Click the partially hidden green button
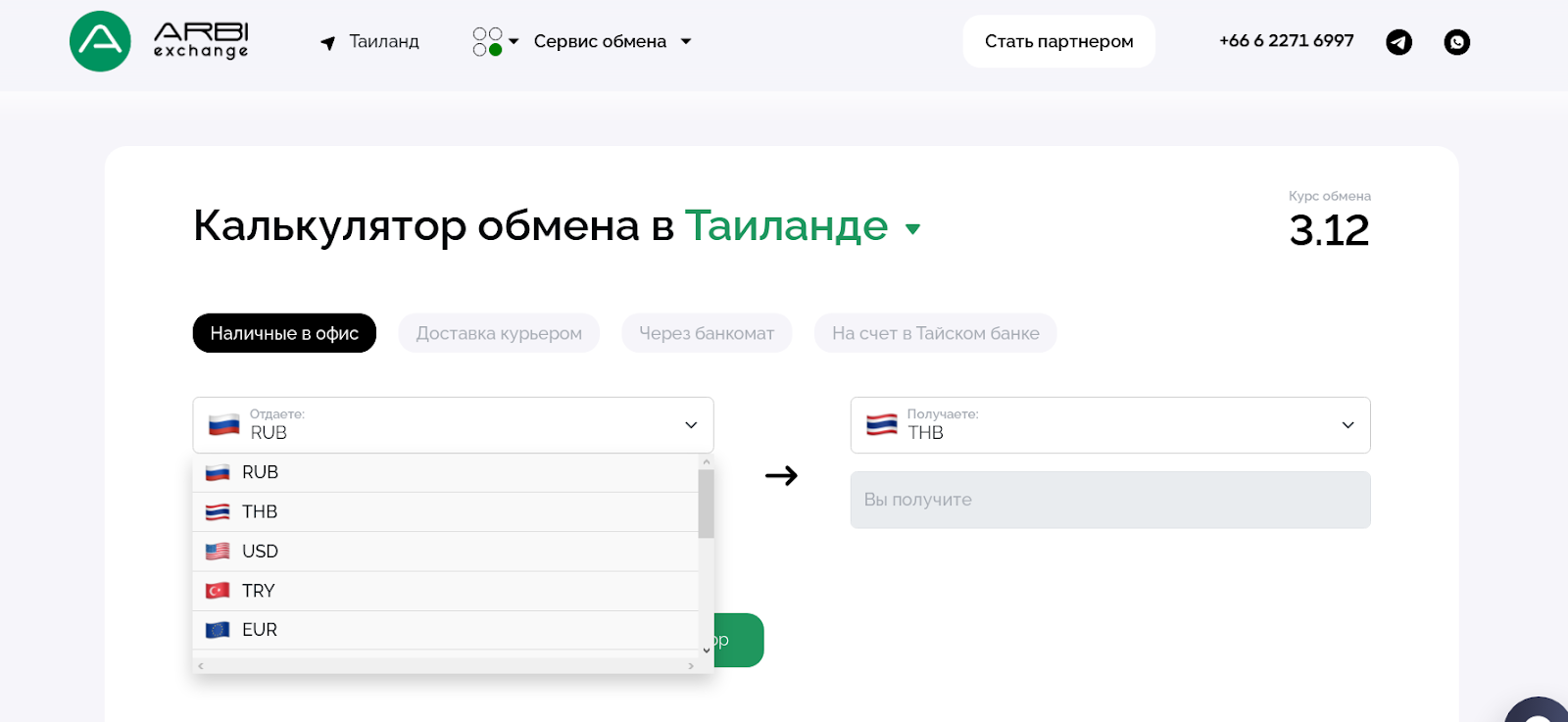 [x=739, y=641]
